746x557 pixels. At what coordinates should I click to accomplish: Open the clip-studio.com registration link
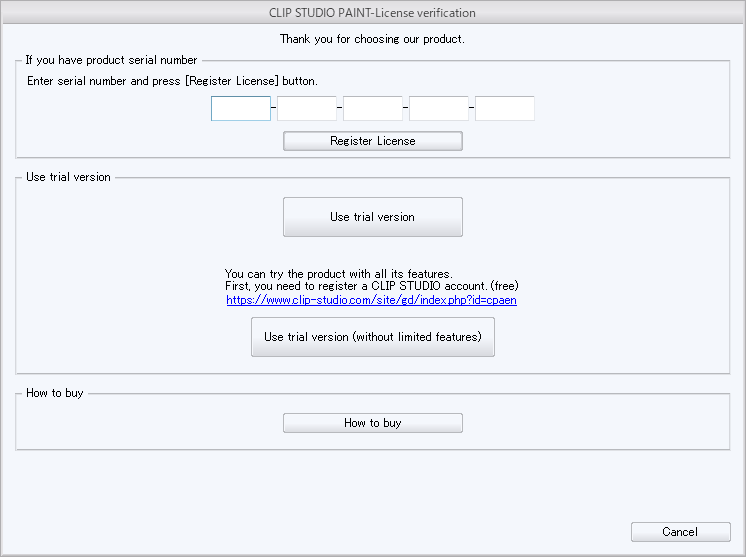point(371,300)
